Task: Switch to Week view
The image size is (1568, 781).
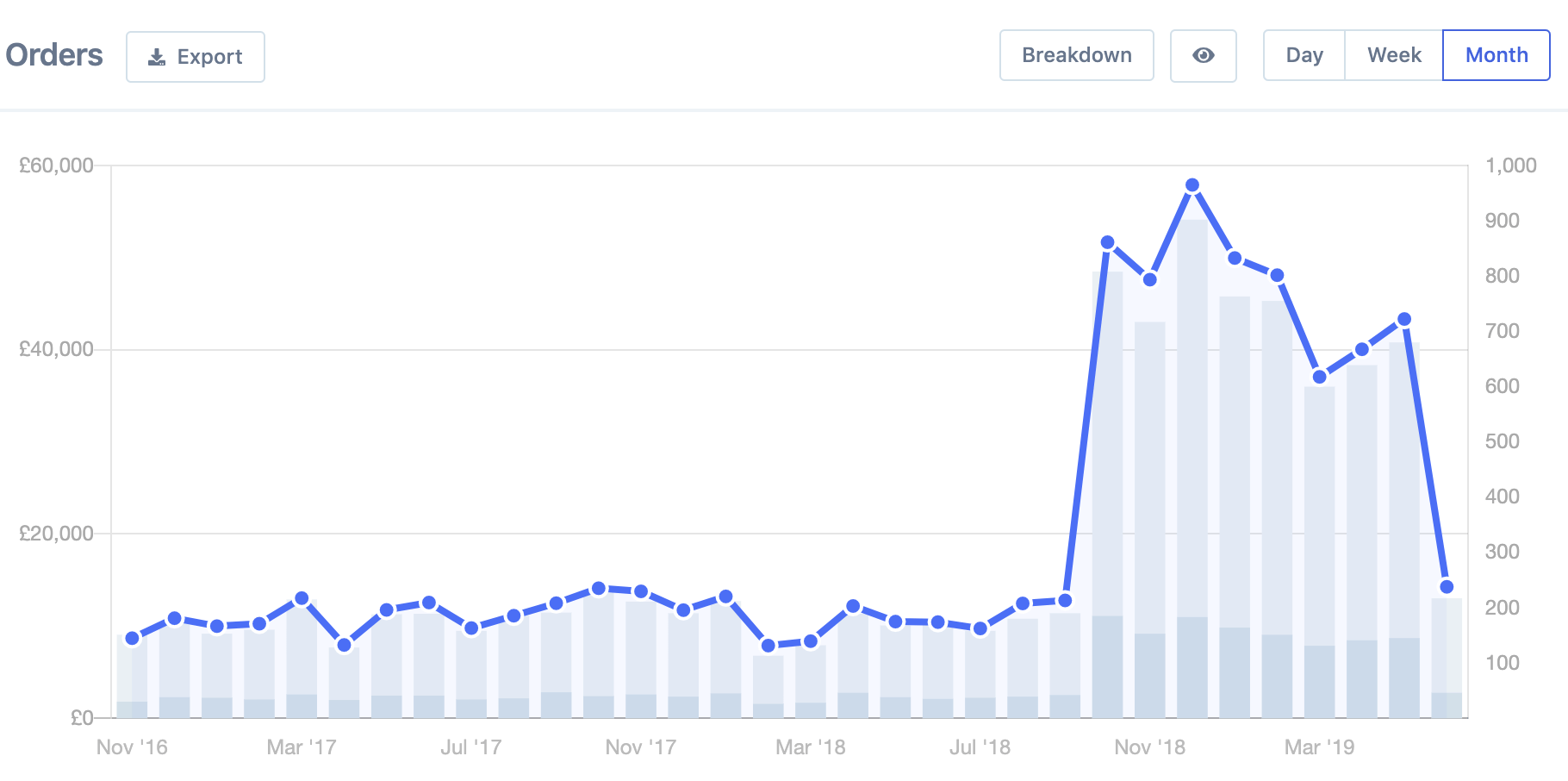Action: pos(1393,55)
